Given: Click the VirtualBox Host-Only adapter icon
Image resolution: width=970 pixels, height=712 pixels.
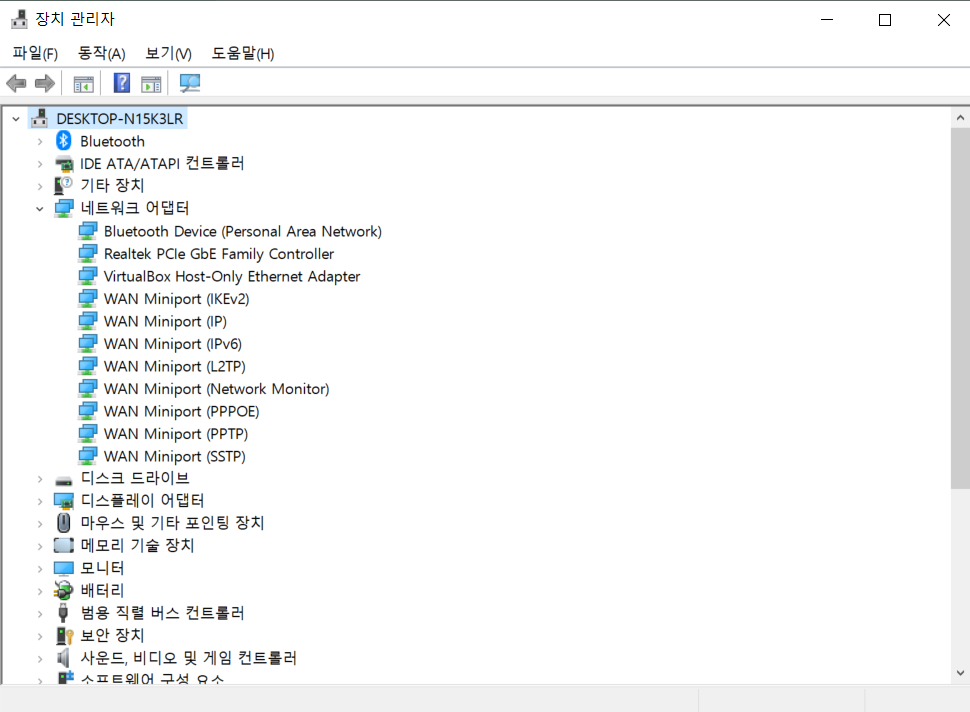Looking at the screenshot, I should [x=88, y=276].
